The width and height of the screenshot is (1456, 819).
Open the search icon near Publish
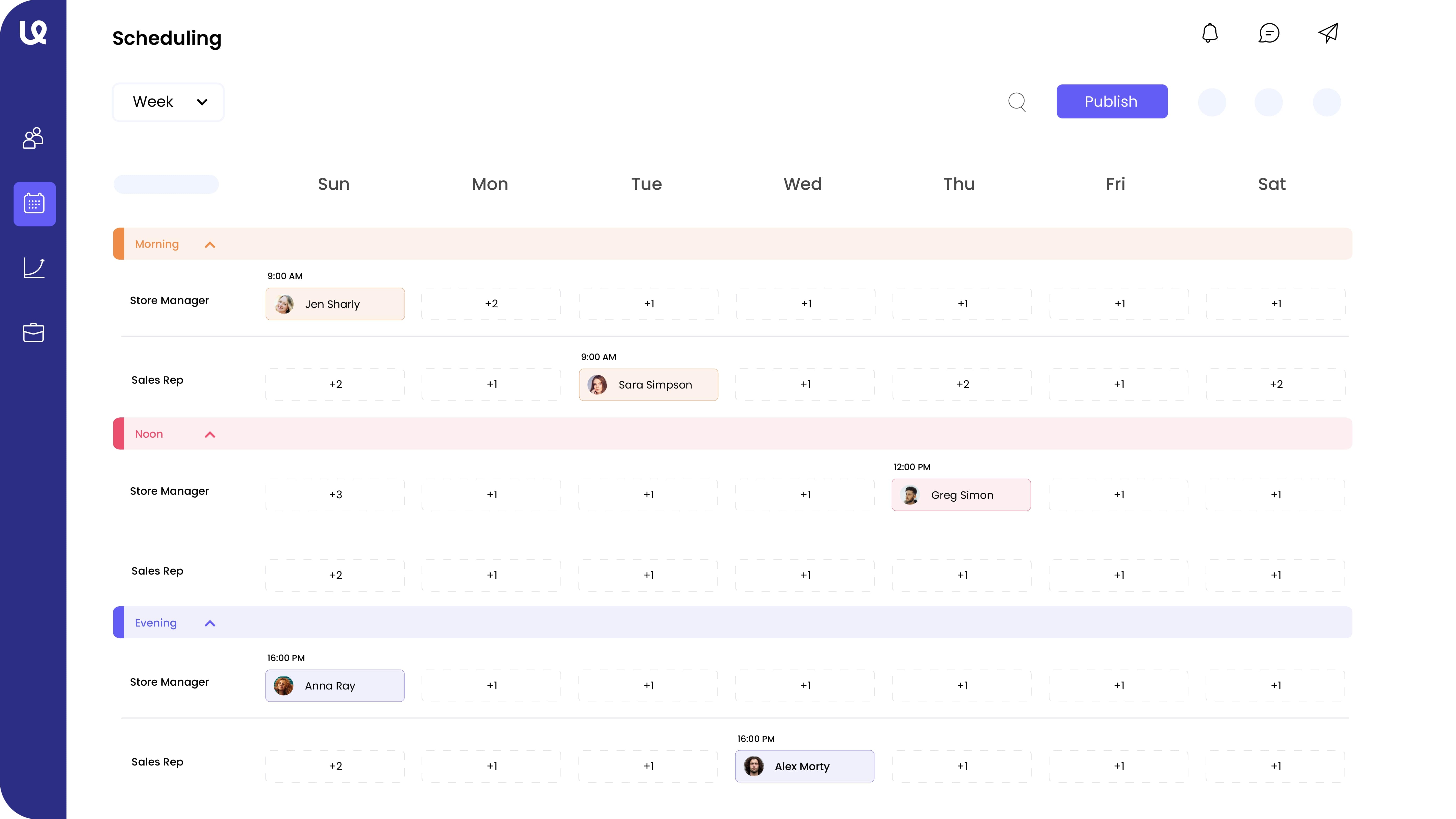tap(1017, 102)
